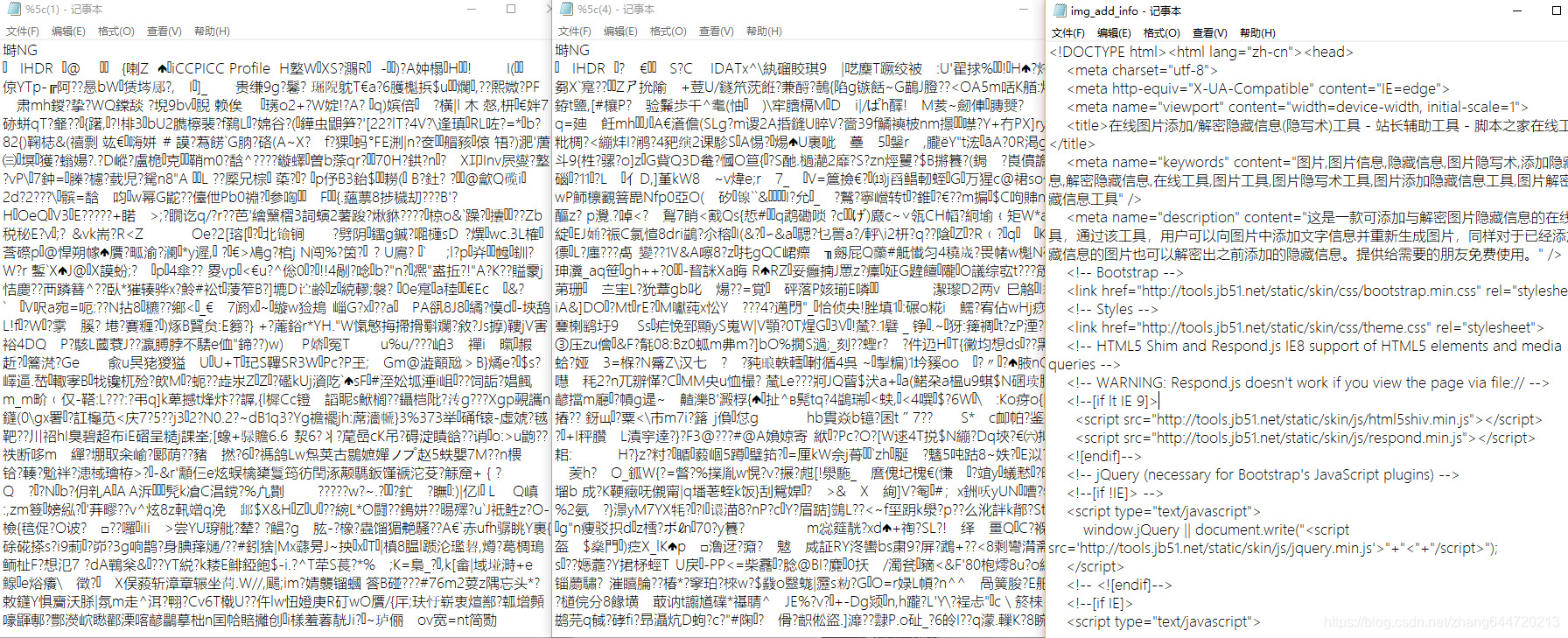Click the html5shiv.min.js script line
The height and width of the screenshot is (638, 1568).
pos(1309,419)
